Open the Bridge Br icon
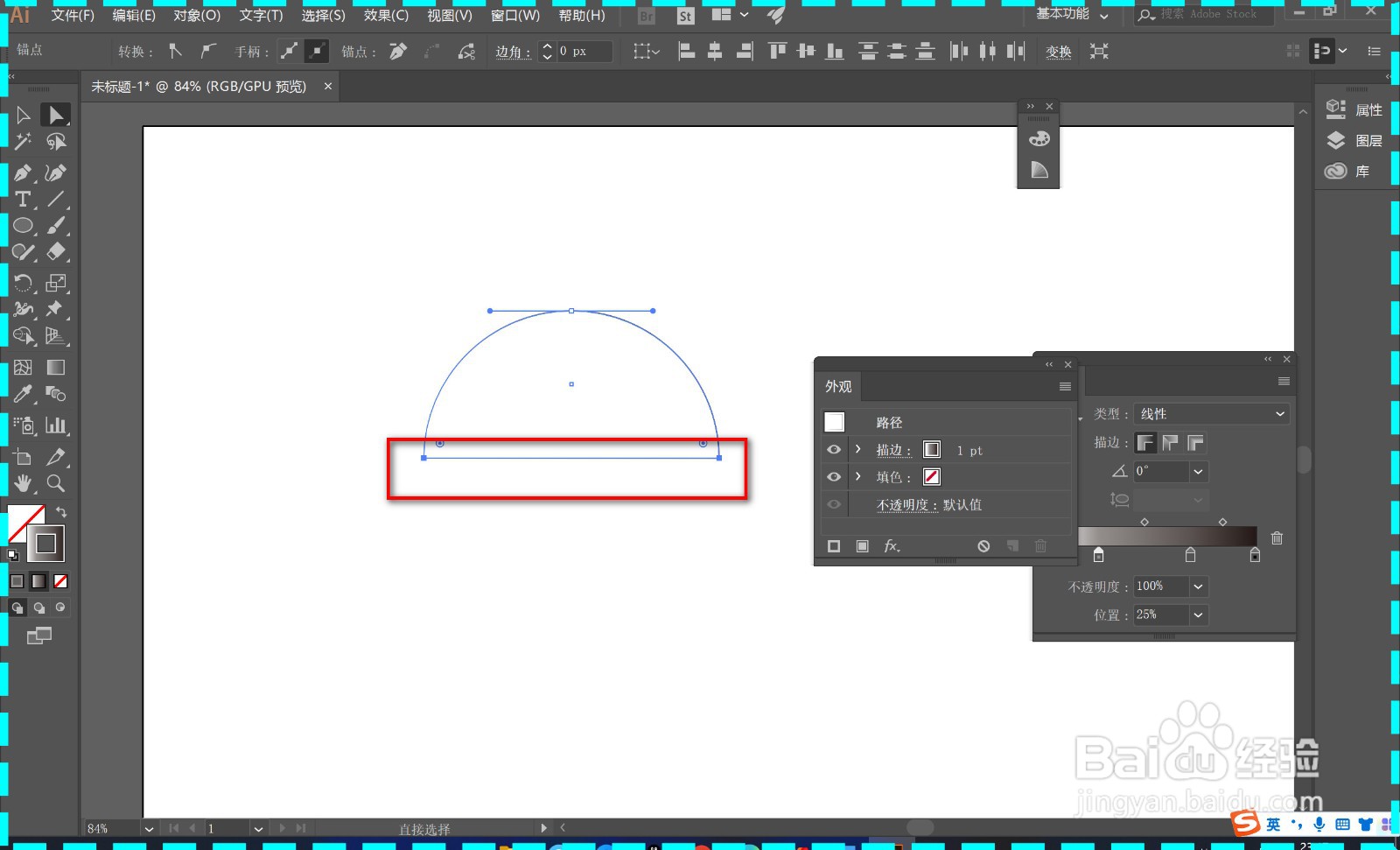Image resolution: width=1400 pixels, height=850 pixels. 647,16
